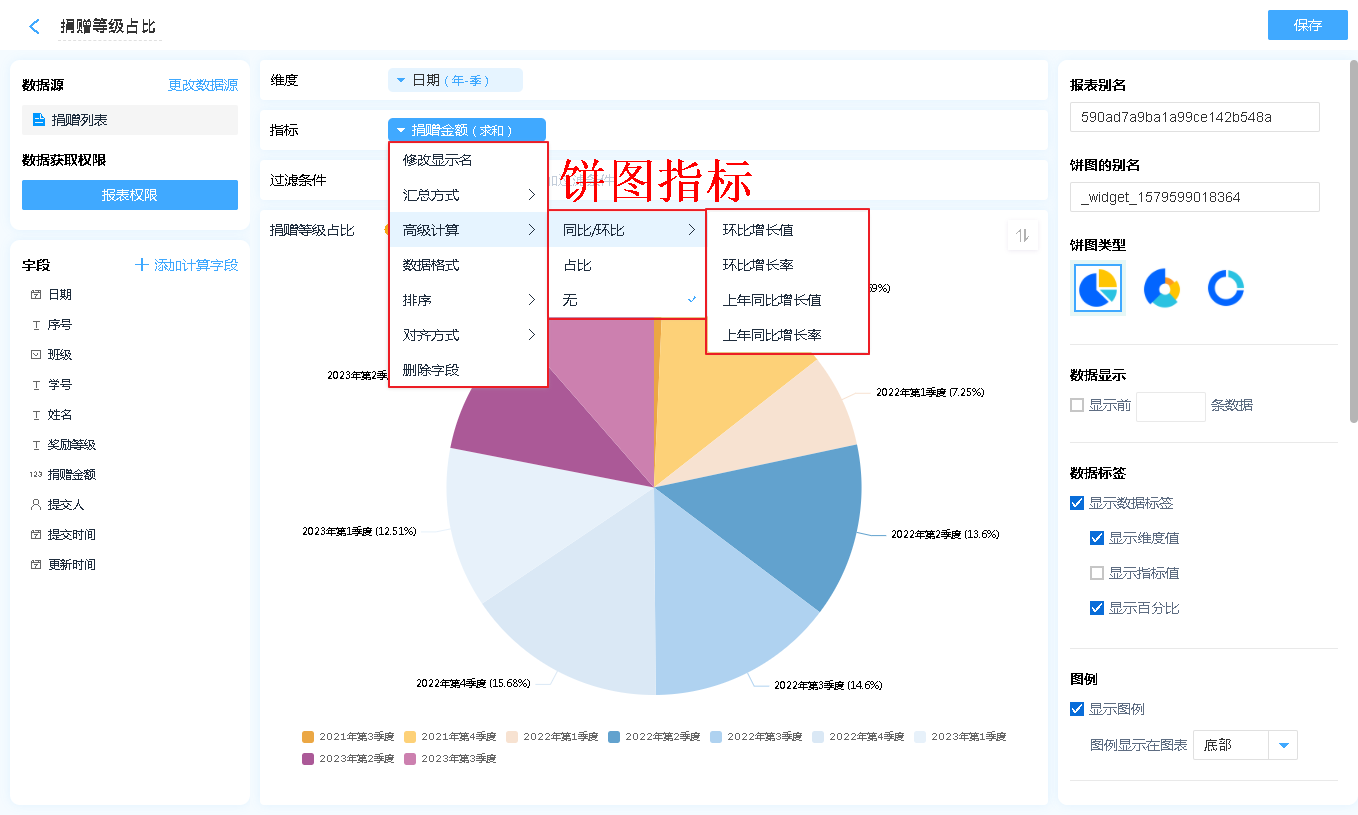Screen dimensions: 1358x815
Task: Open the legend position 底部 dropdown
Action: 1282,745
